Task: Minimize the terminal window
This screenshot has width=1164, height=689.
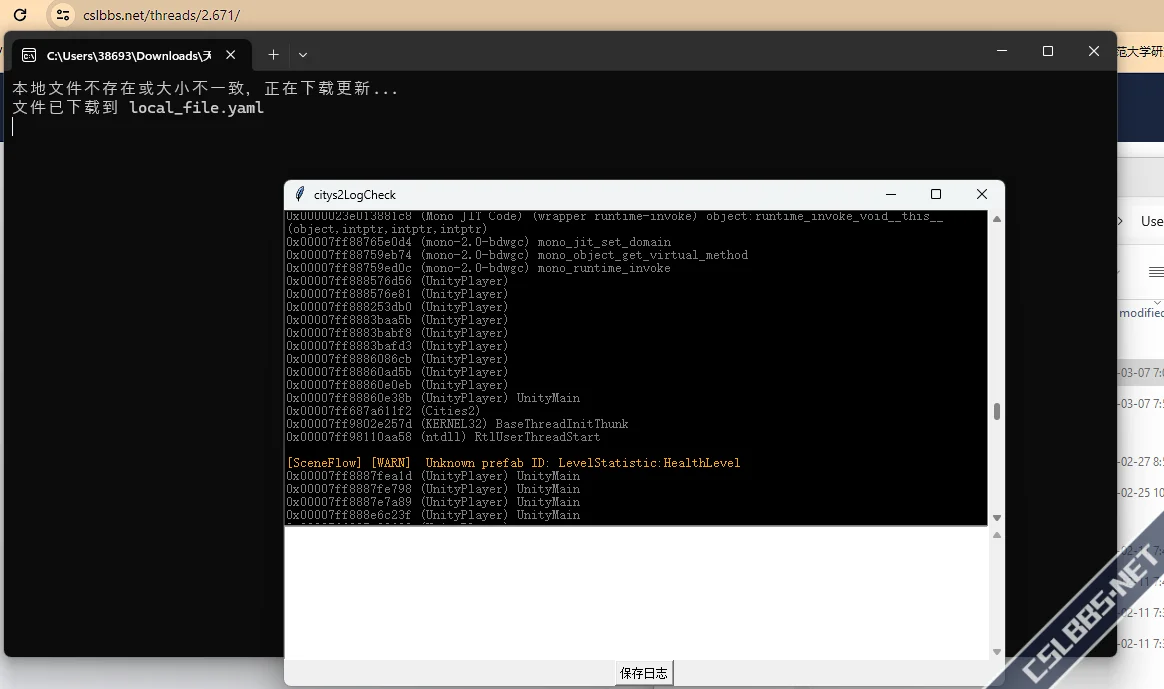Action: pos(1002,51)
